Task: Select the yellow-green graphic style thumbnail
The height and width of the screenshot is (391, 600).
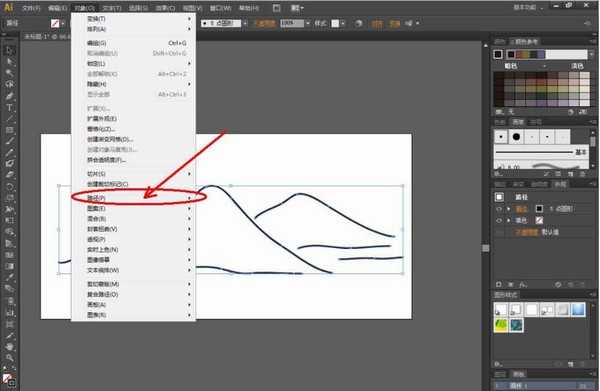Action: pyautogui.click(x=501, y=325)
